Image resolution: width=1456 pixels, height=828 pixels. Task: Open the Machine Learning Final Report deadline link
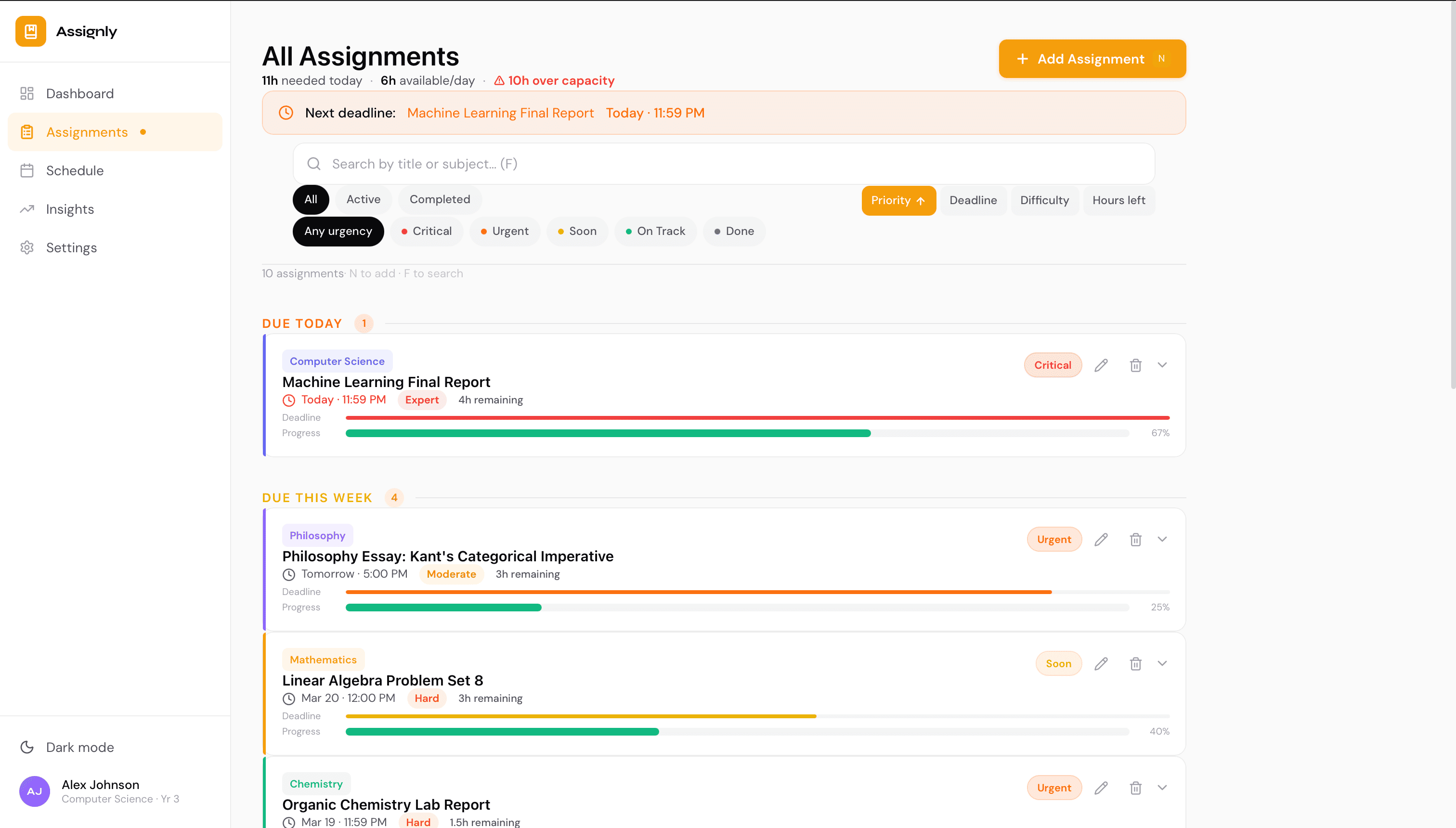coord(500,113)
